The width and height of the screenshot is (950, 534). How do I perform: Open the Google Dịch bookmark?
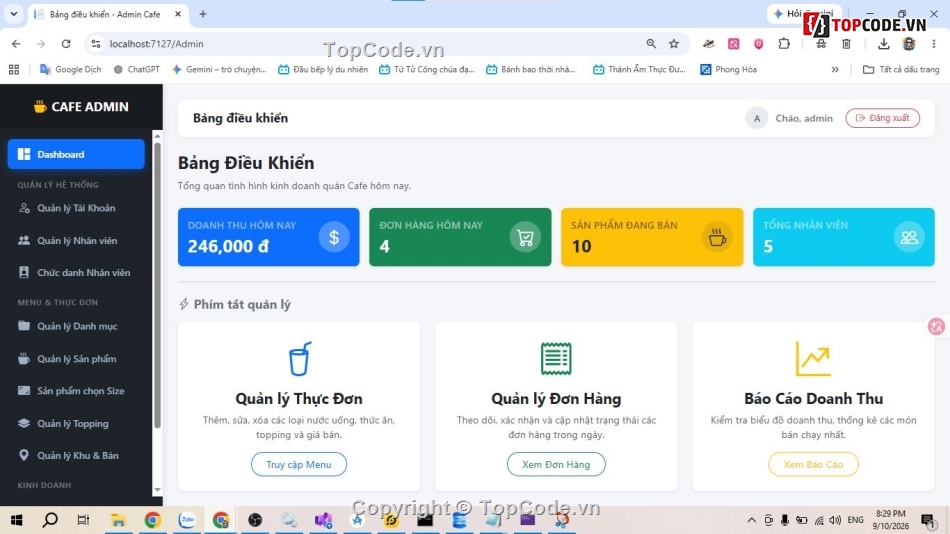point(70,70)
